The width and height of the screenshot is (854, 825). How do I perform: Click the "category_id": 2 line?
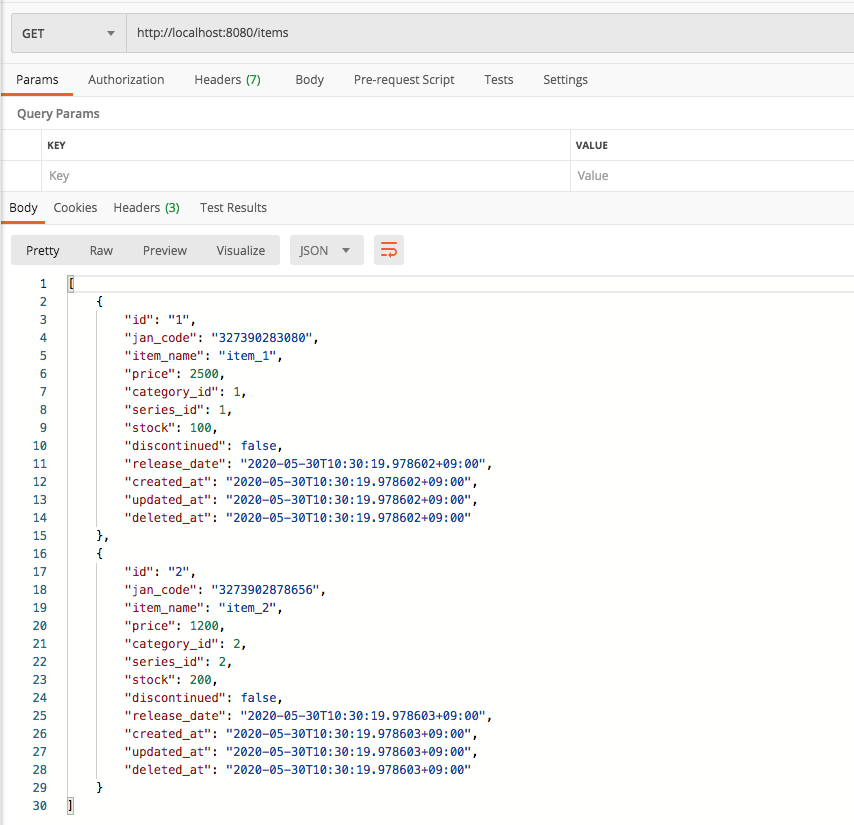(x=185, y=643)
